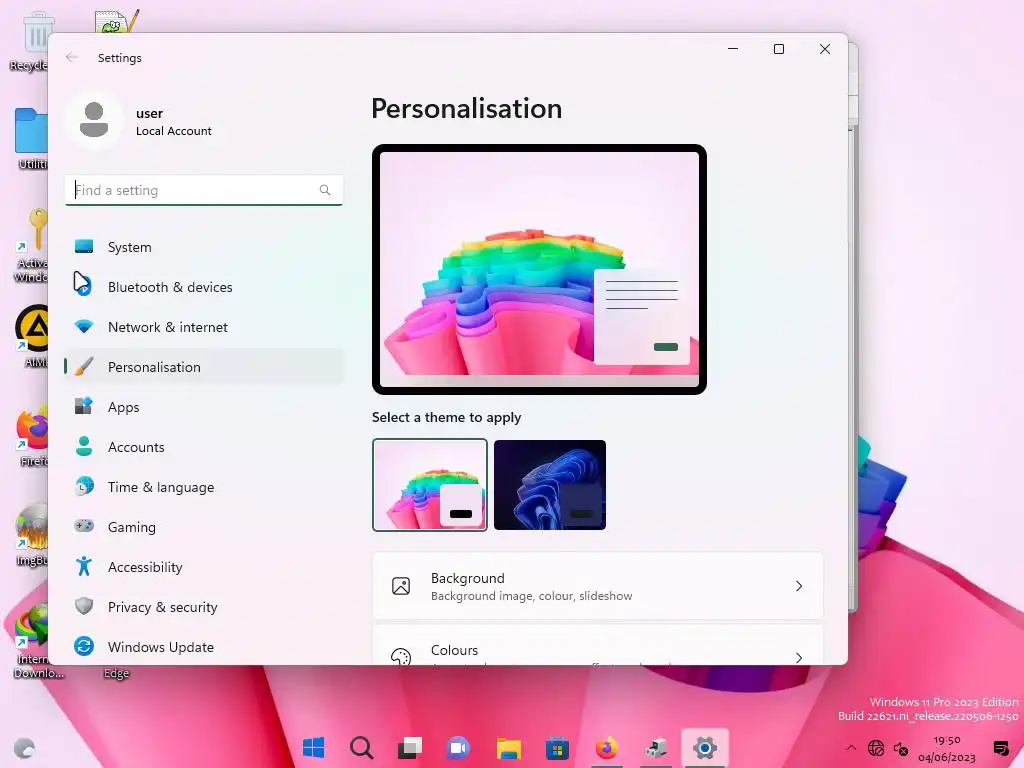Open the Windows Start menu

313,748
